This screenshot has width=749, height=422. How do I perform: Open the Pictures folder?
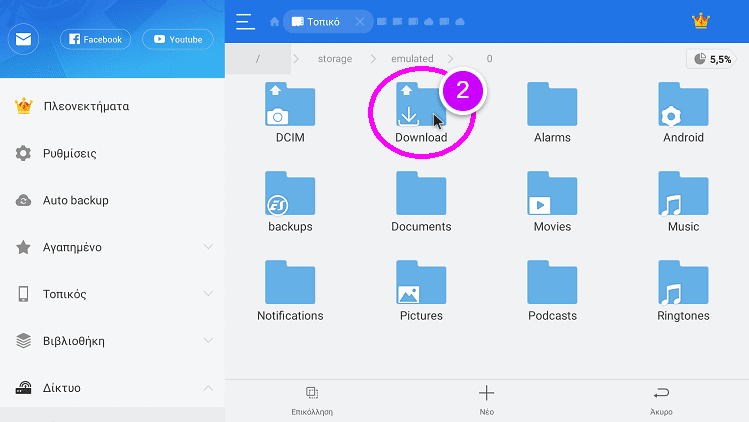coord(421,291)
